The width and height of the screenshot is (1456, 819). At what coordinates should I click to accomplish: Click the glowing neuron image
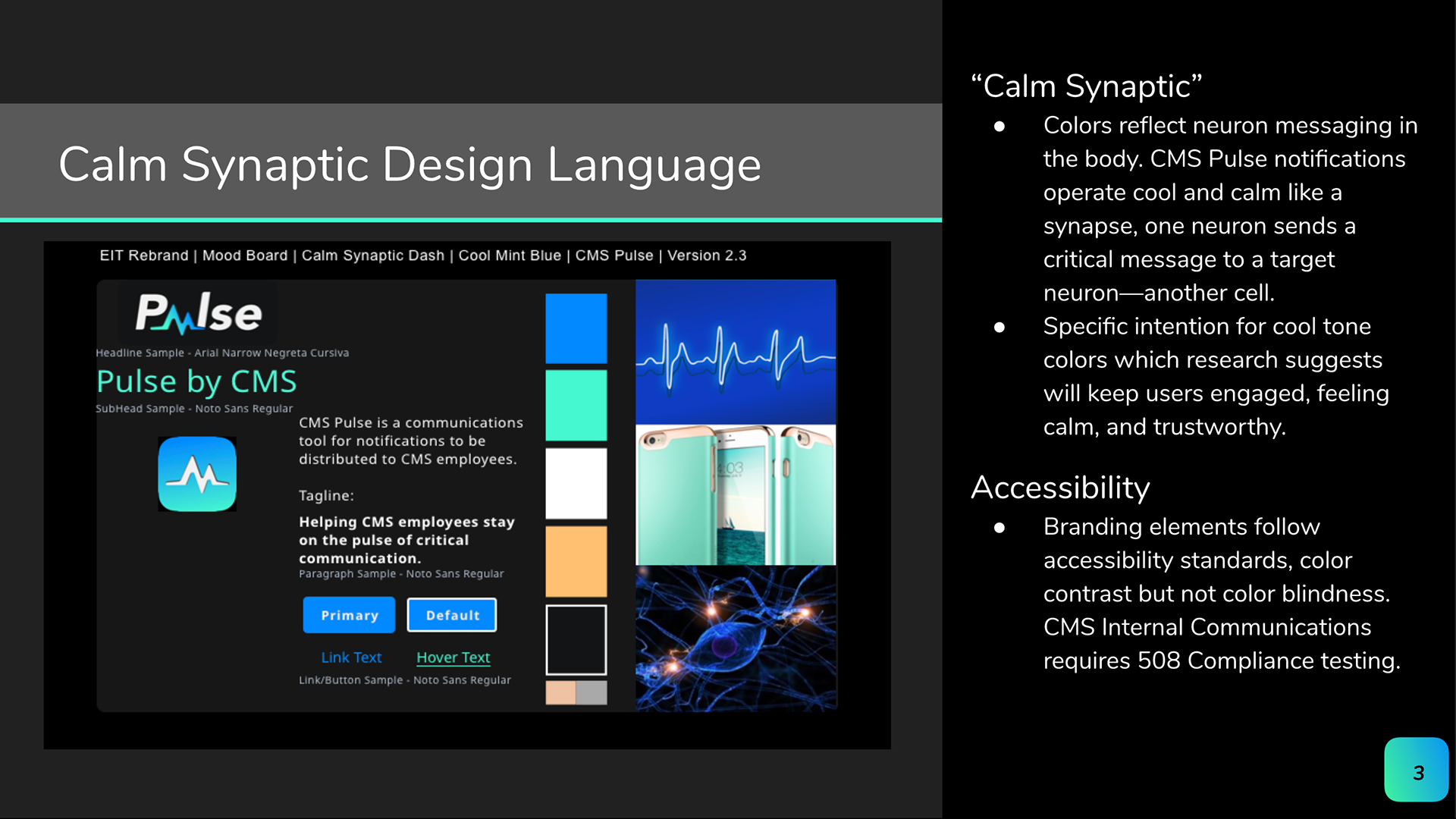(x=736, y=639)
